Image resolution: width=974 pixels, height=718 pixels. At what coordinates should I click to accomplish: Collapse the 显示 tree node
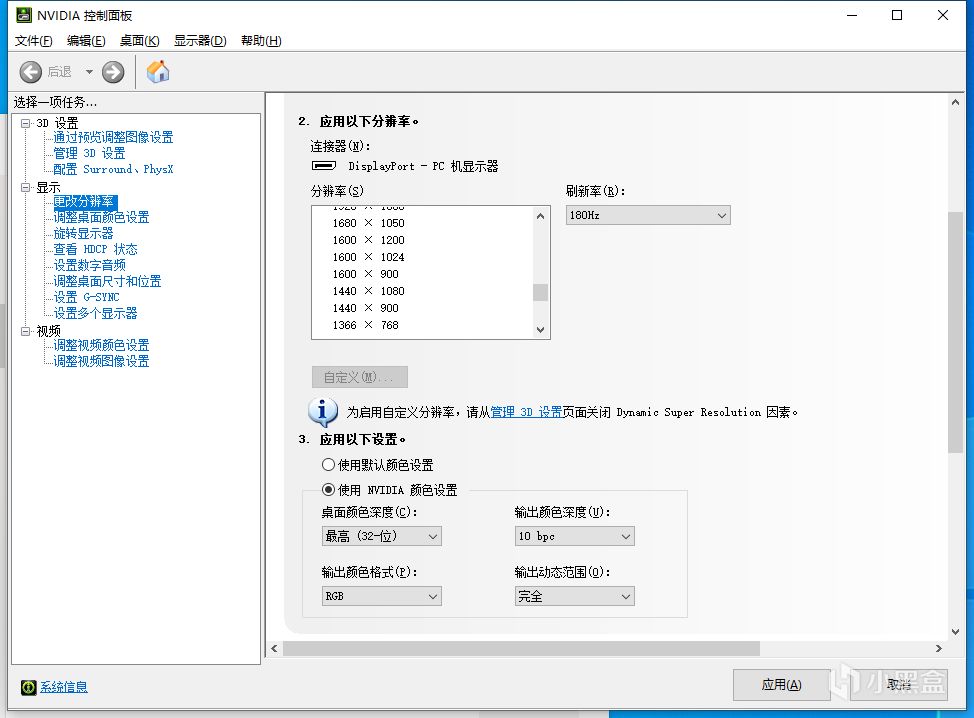click(25, 187)
